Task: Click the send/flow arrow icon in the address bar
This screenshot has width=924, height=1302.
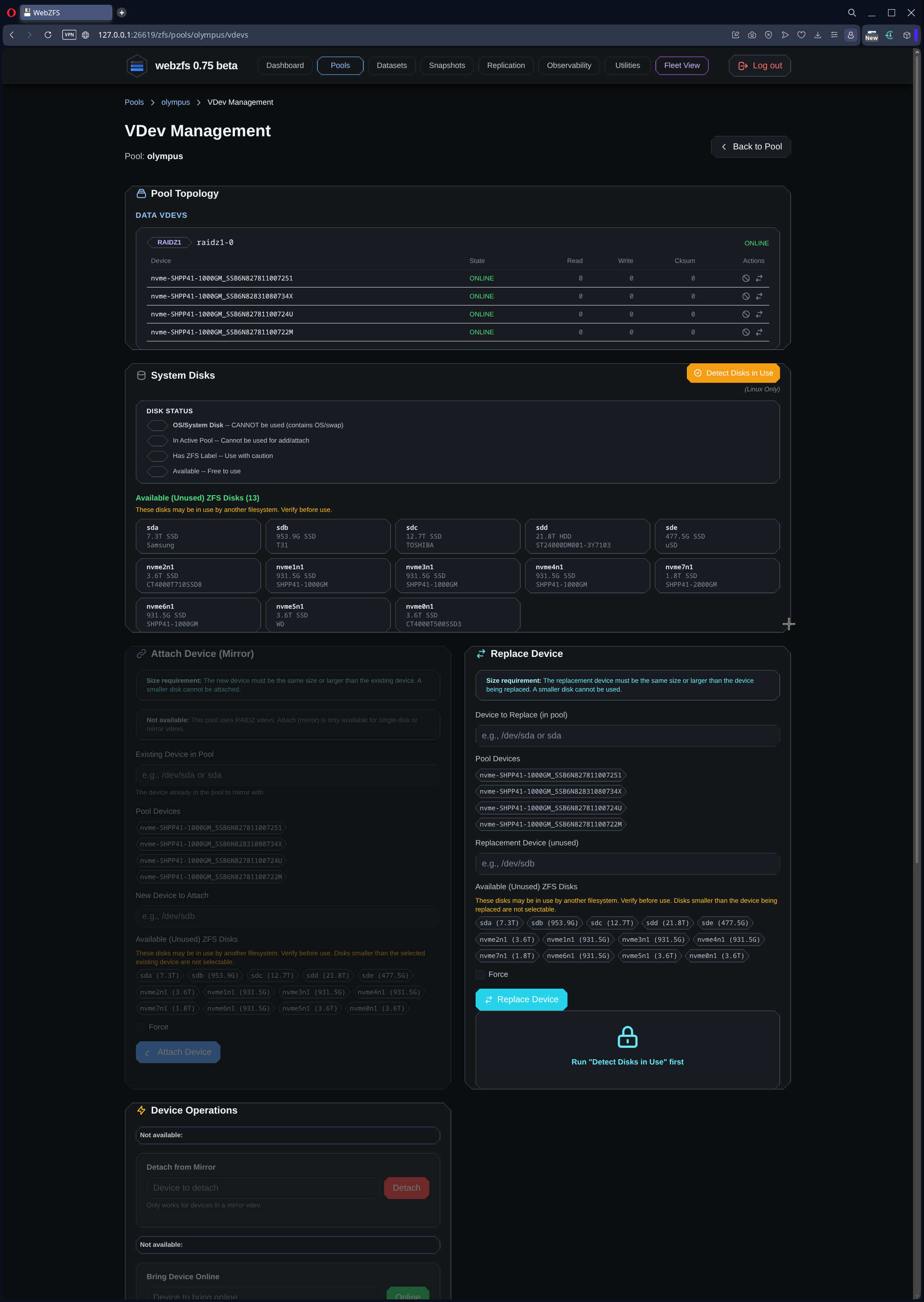Action: [785, 35]
